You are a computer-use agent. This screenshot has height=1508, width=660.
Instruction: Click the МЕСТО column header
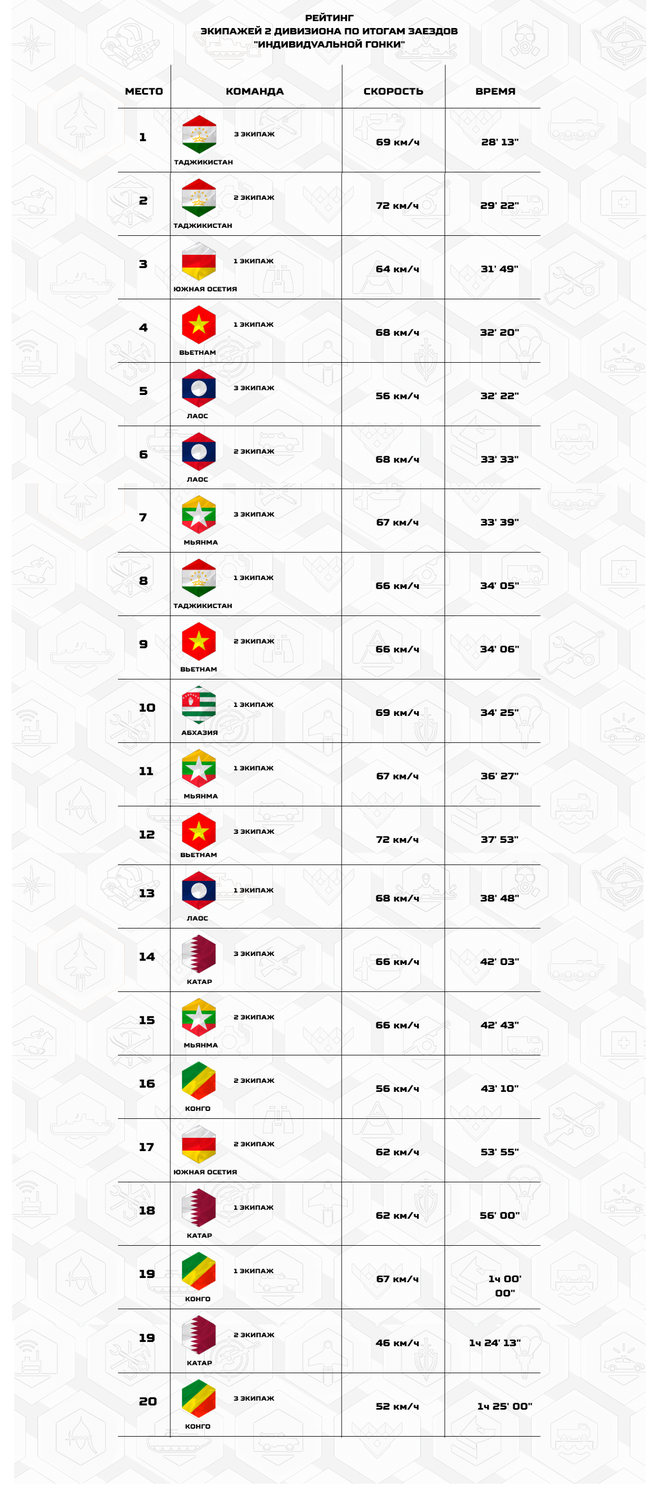pyautogui.click(x=144, y=91)
